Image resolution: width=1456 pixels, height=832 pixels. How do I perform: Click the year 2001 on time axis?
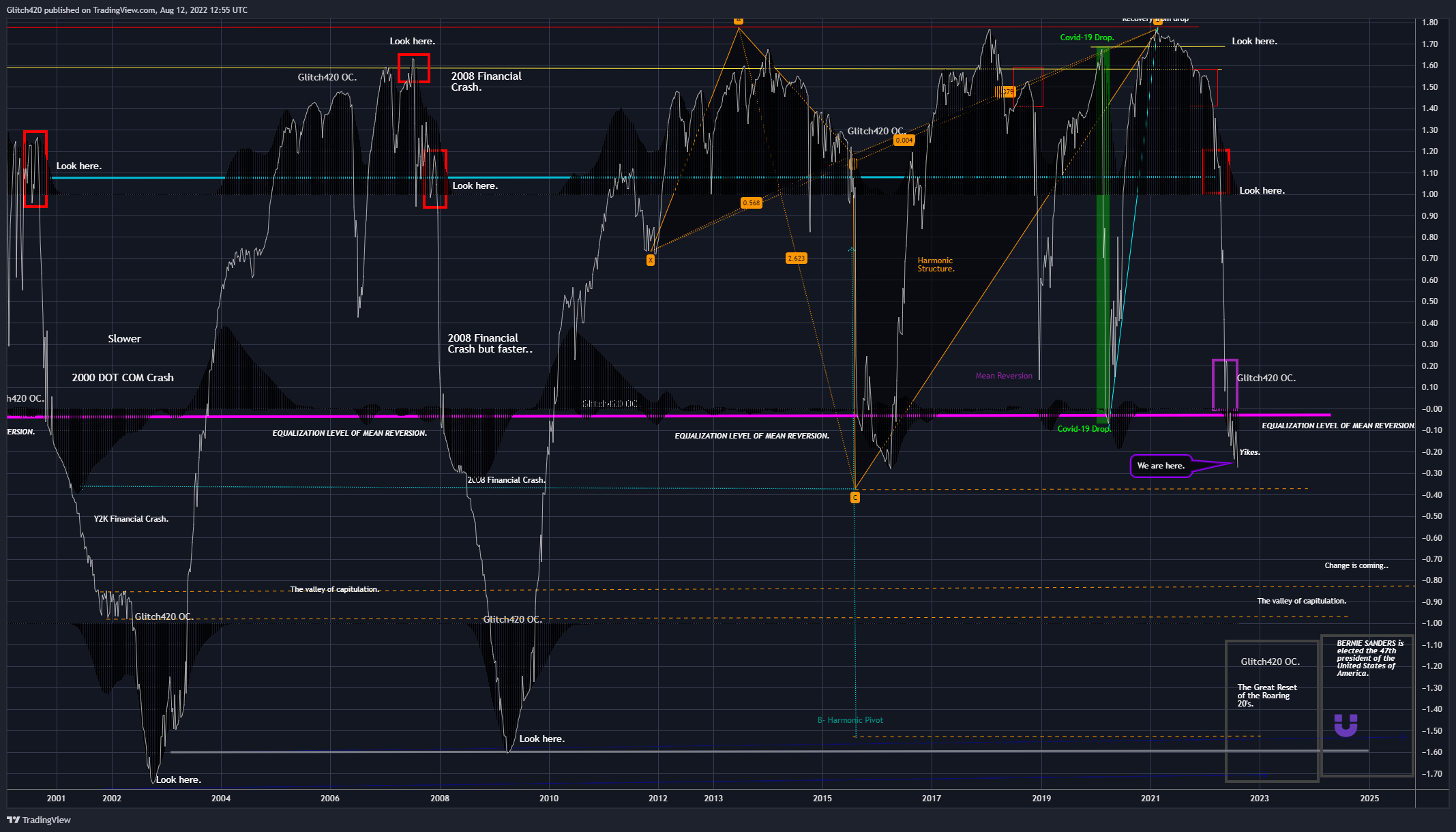point(56,799)
